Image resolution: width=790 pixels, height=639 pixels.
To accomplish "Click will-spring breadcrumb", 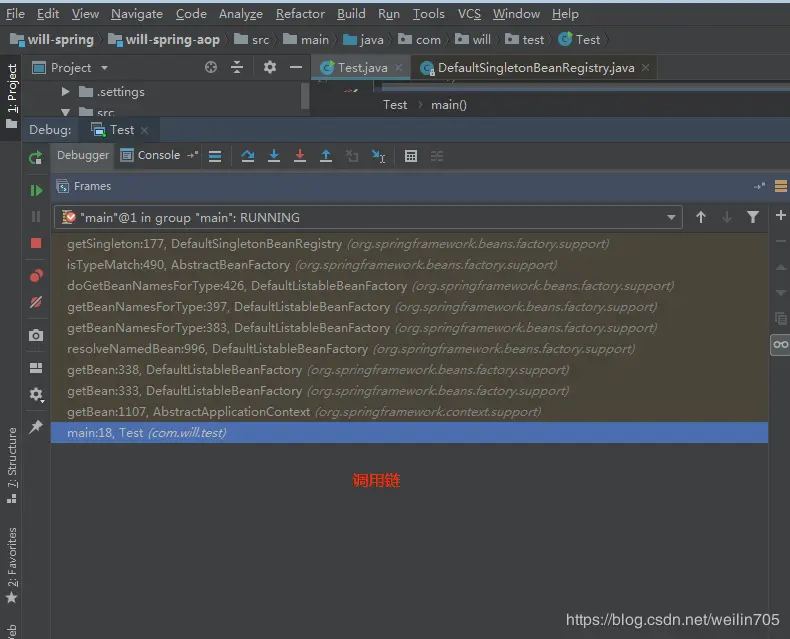I will [x=52, y=39].
